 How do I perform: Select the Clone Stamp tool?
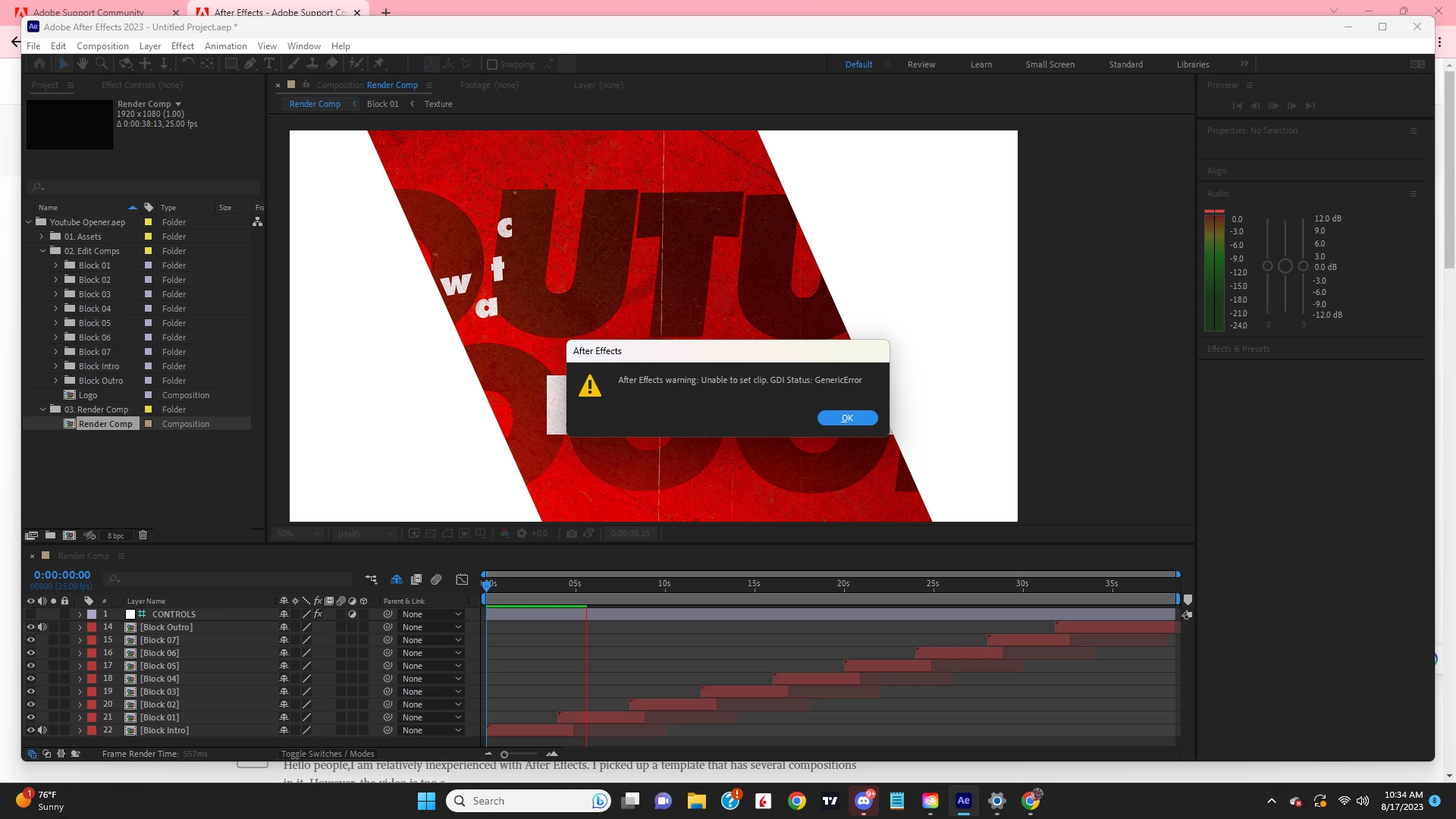tap(312, 64)
